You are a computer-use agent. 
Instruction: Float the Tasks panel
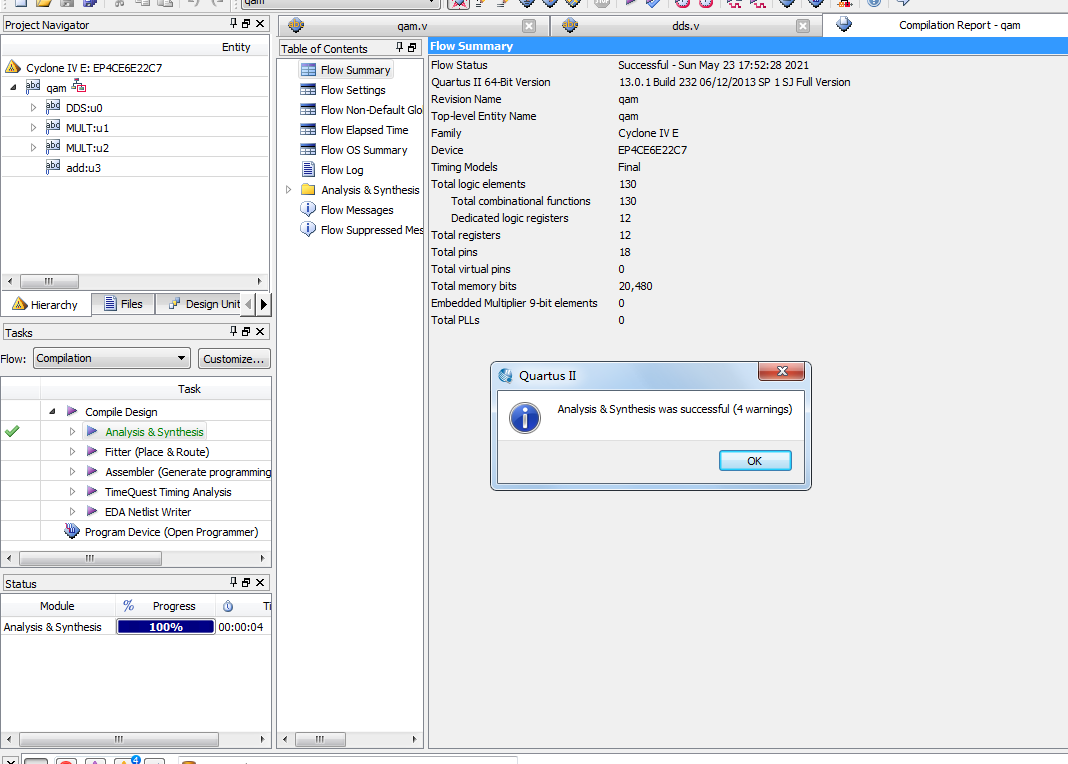(246, 332)
